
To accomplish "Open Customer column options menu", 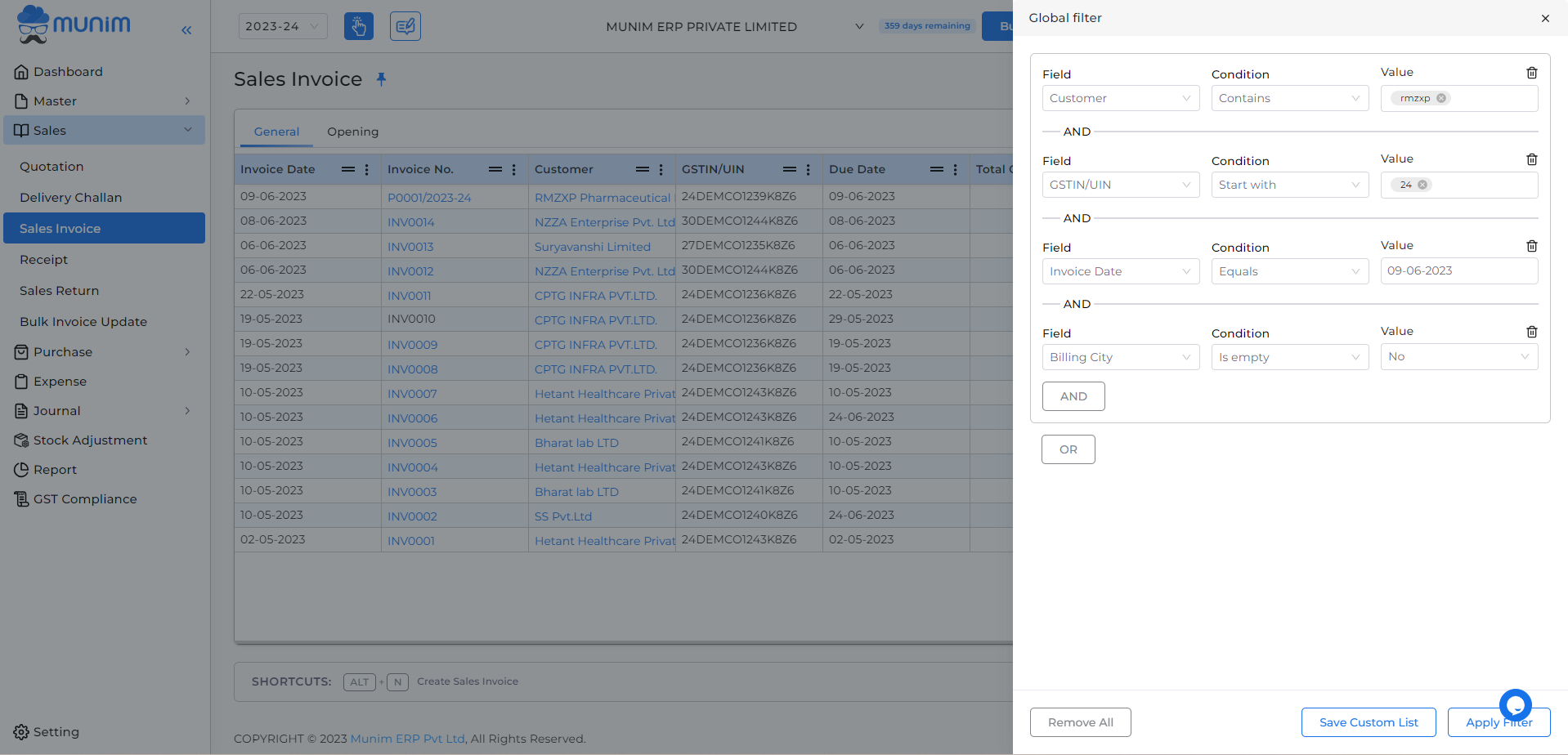I will click(661, 169).
